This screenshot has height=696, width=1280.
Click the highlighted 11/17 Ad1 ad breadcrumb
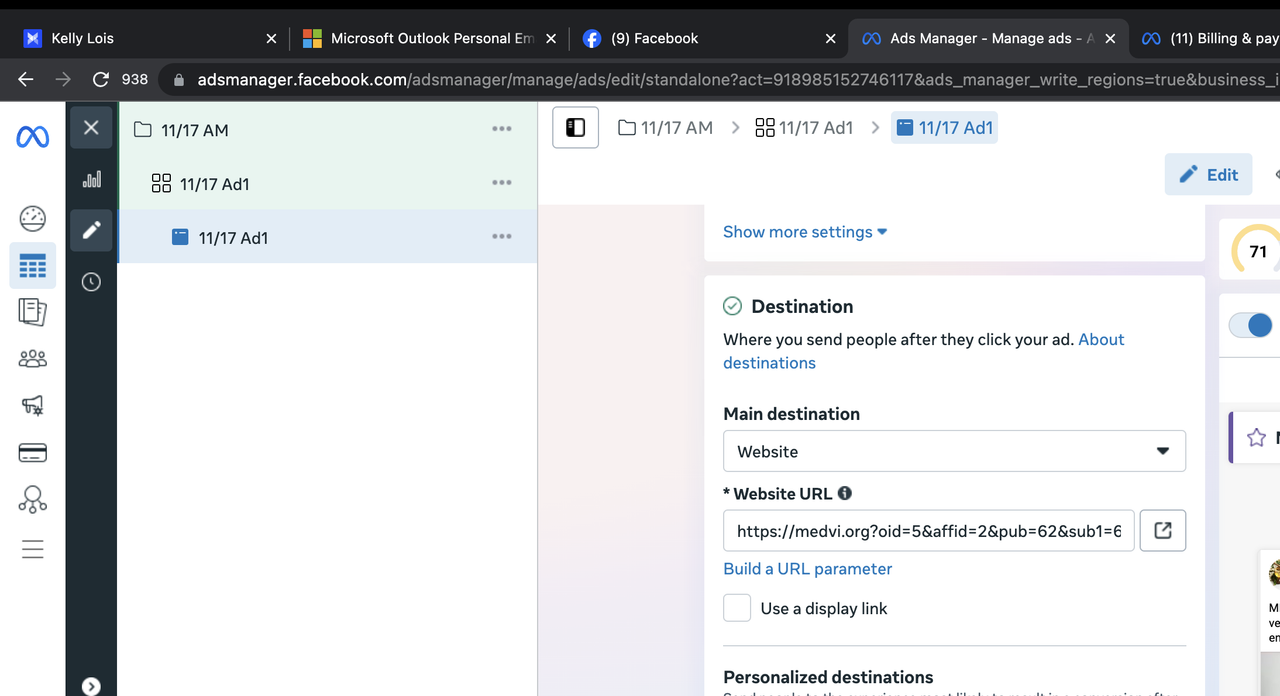944,127
